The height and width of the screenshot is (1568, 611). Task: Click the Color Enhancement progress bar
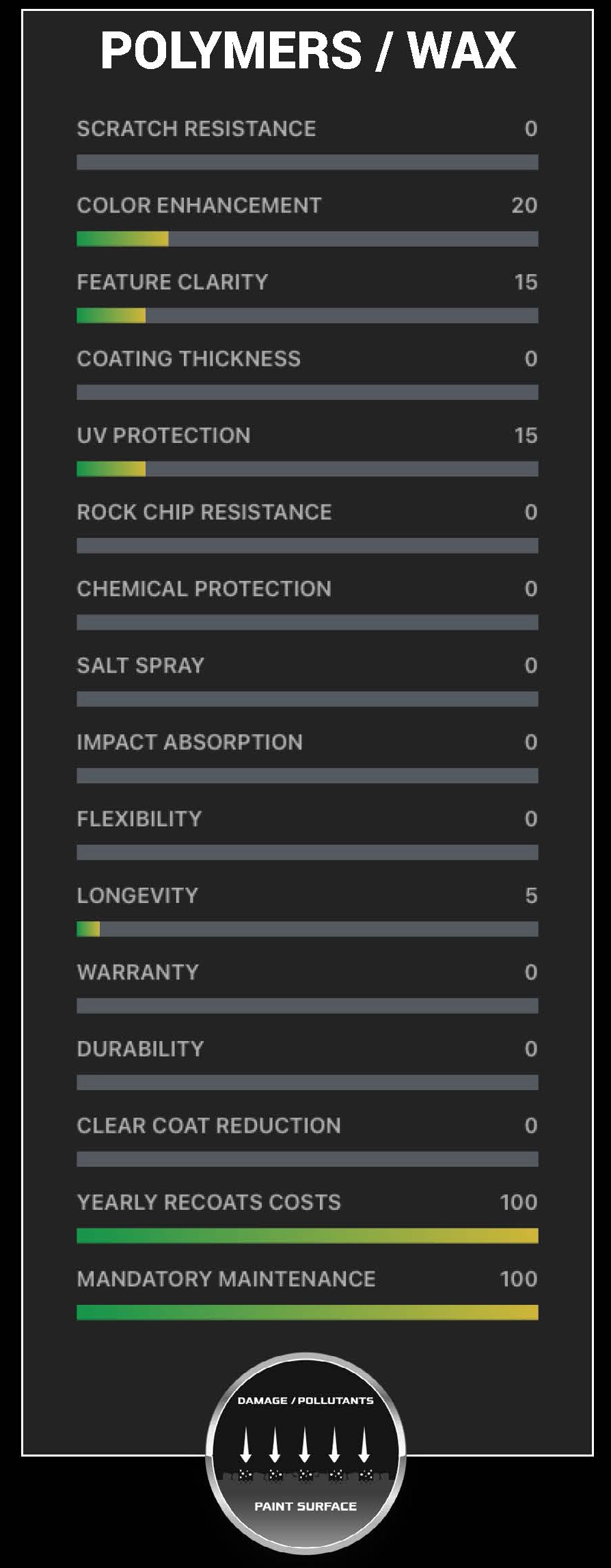click(x=307, y=239)
